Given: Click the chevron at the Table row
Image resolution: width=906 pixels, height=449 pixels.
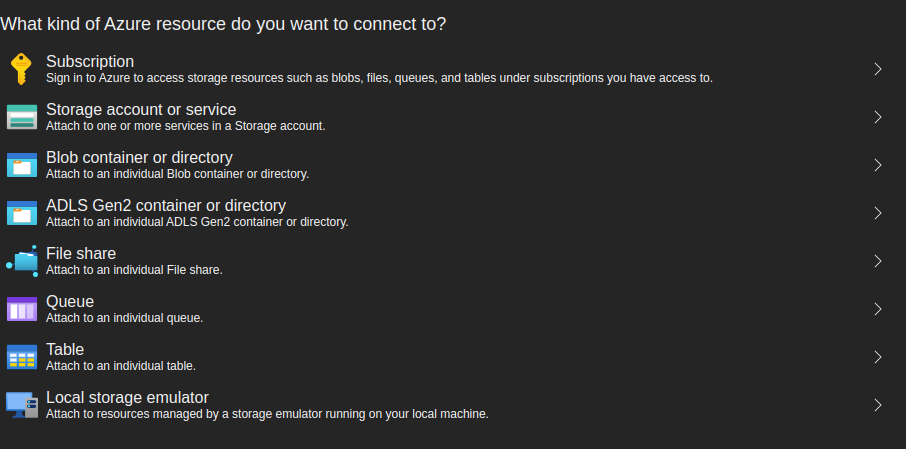Looking at the screenshot, I should tap(877, 357).
